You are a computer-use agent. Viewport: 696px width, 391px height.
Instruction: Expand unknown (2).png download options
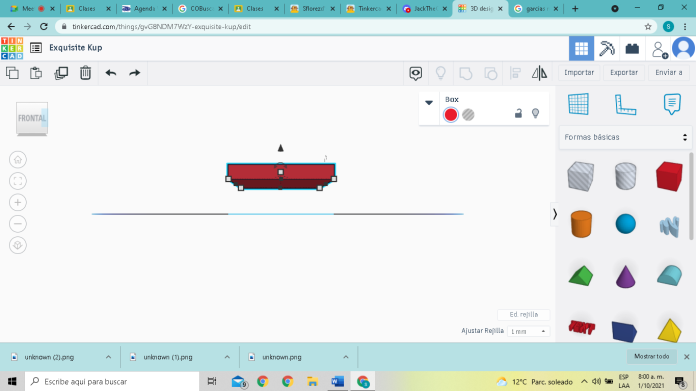(x=108, y=357)
